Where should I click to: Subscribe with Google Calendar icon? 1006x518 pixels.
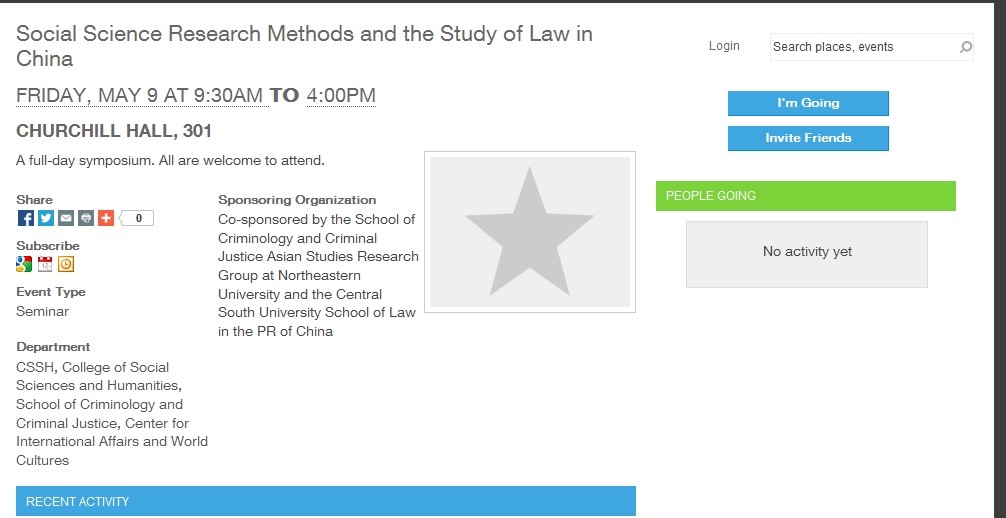[25, 264]
